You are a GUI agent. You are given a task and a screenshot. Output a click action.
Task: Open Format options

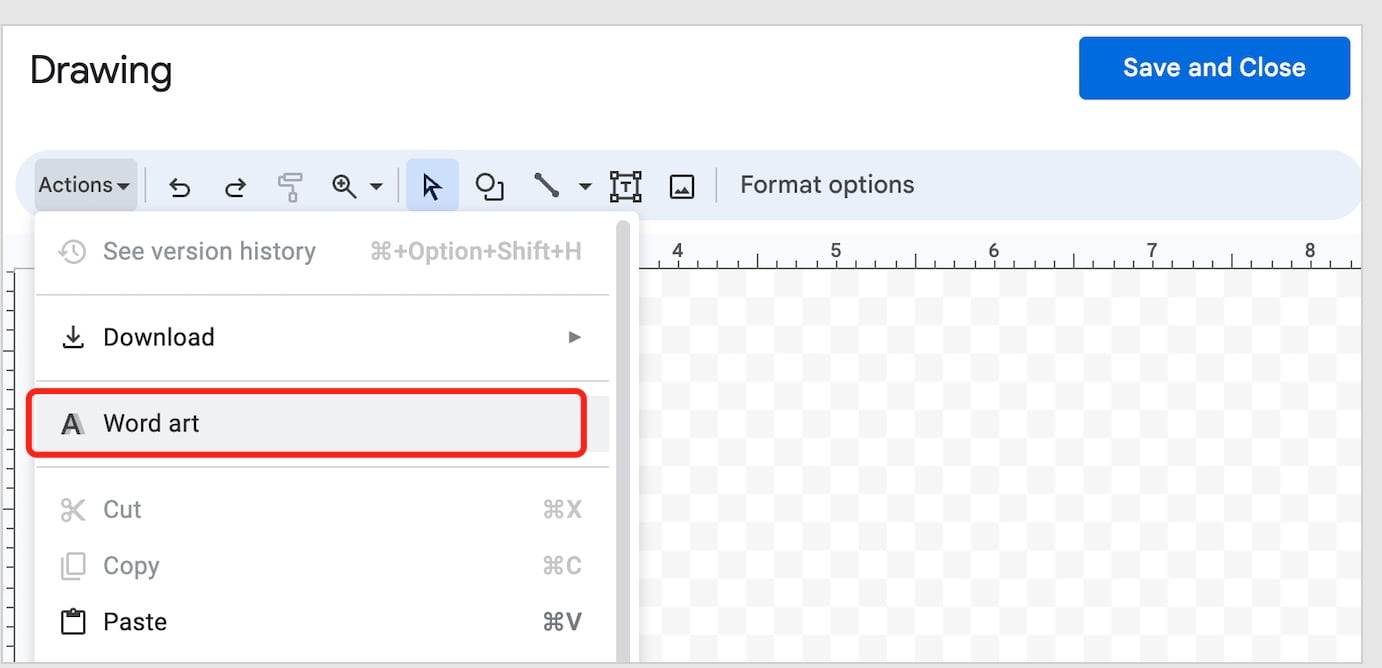(x=827, y=185)
